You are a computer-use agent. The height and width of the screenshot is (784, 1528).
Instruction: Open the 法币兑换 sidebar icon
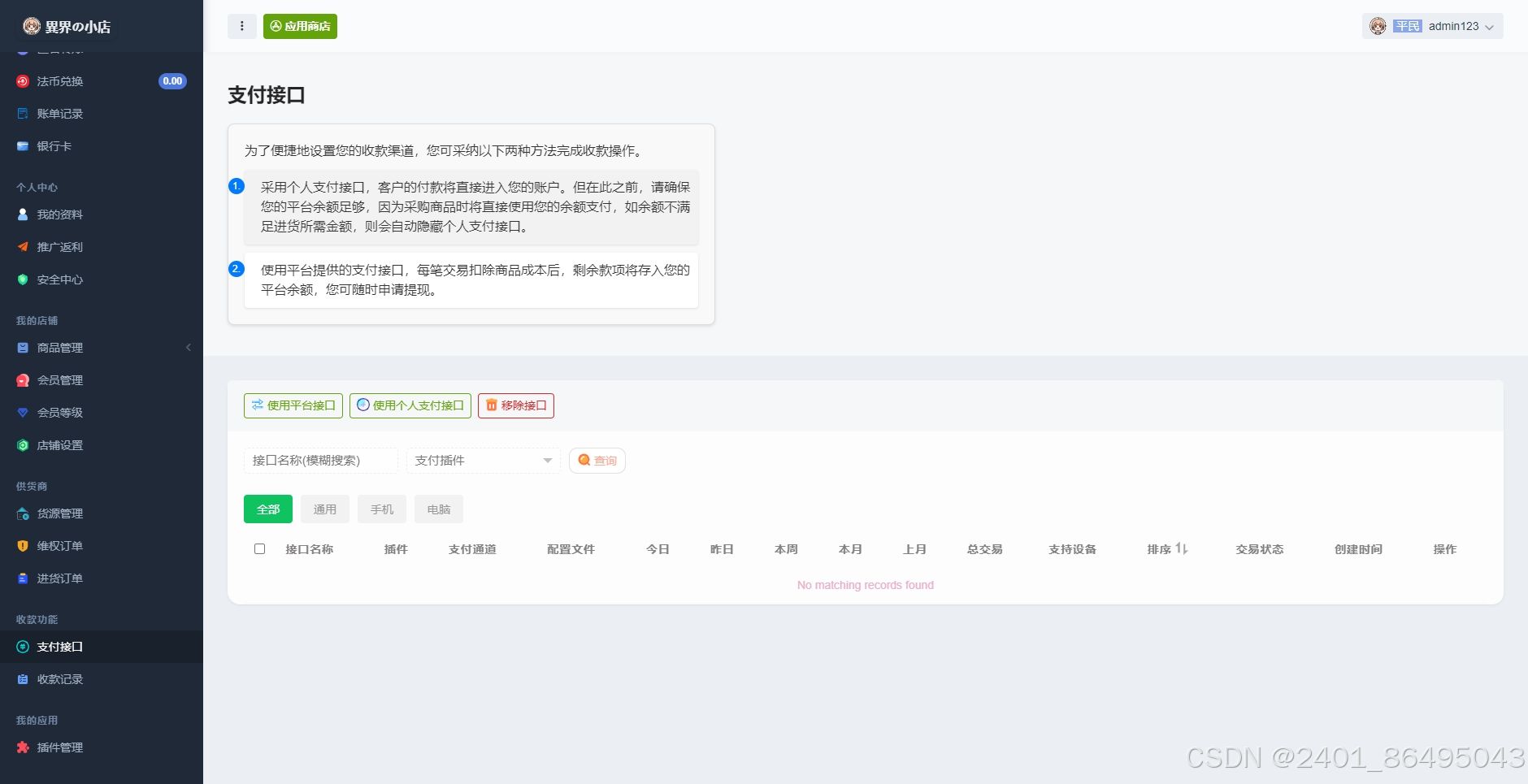(x=23, y=80)
